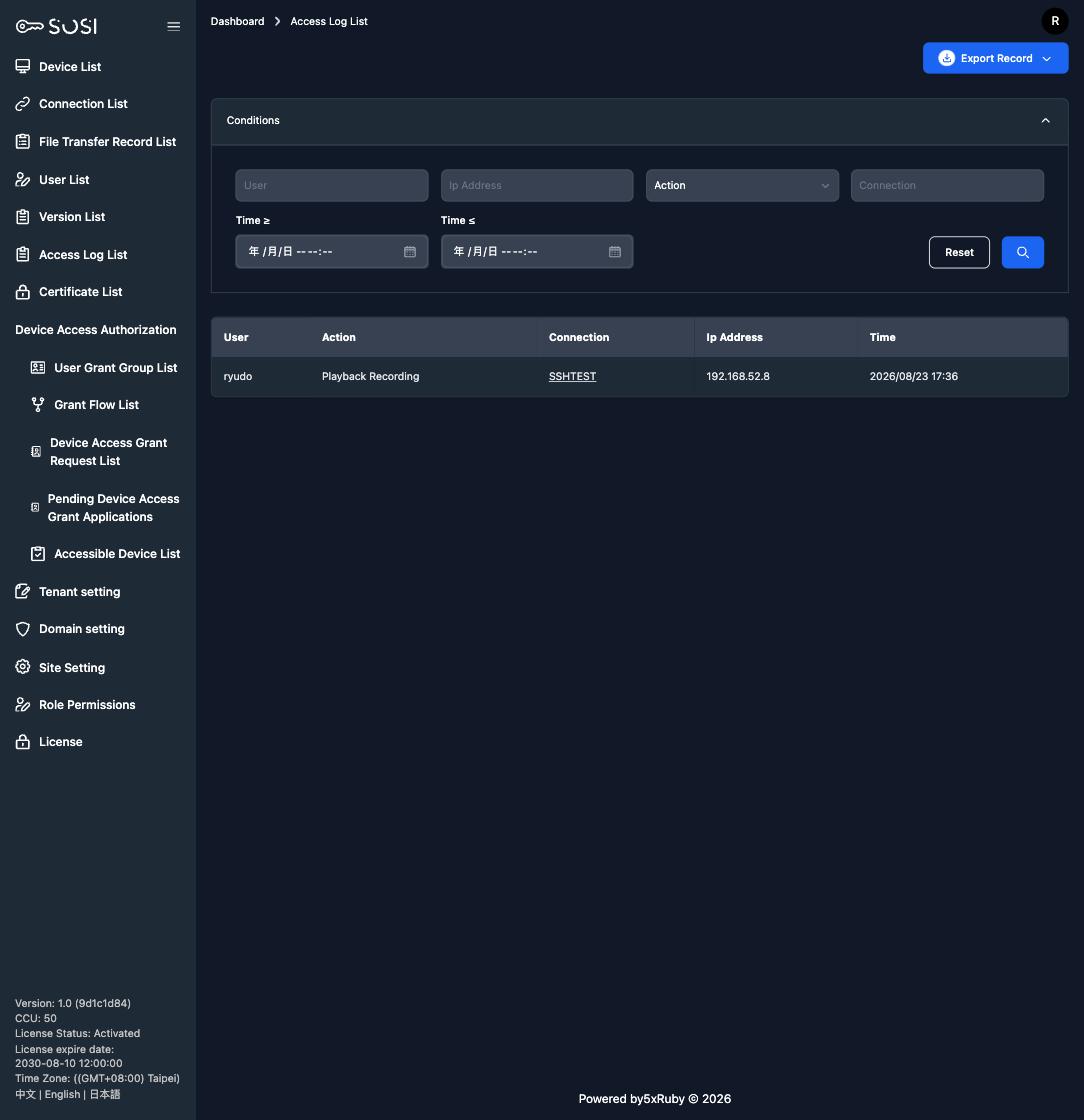Collapse the Conditions panel chevron
Viewport: 1084px width, 1120px height.
(x=1045, y=120)
